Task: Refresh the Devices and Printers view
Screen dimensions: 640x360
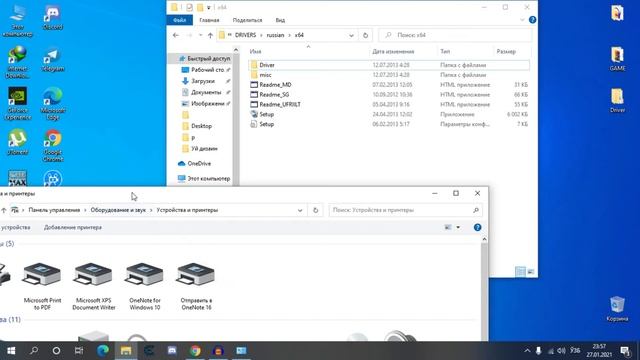Action: pyautogui.click(x=315, y=210)
